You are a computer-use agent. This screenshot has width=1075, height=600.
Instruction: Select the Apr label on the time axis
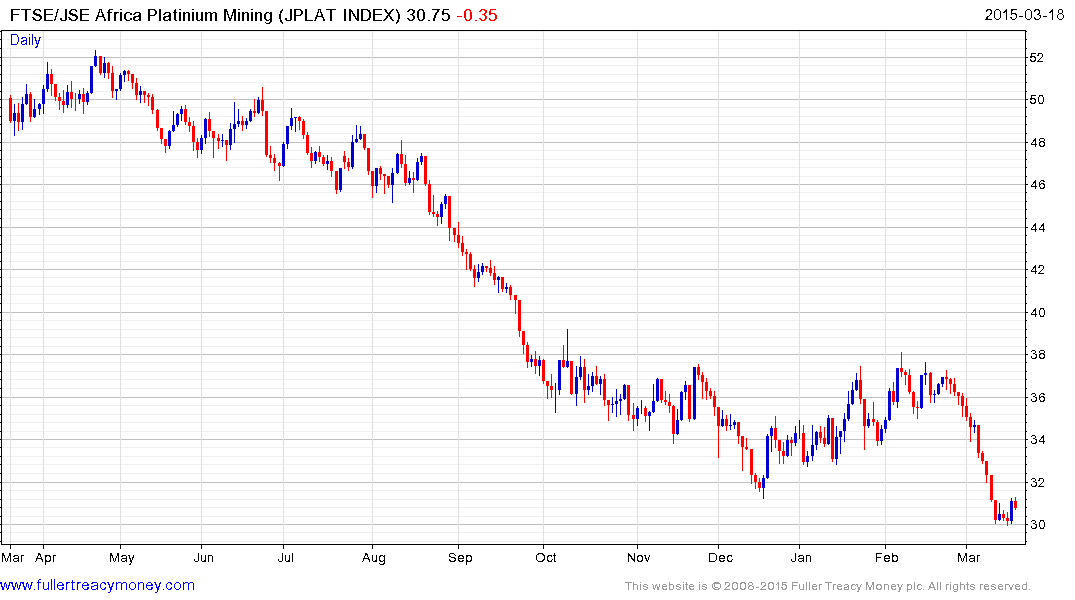click(47, 556)
